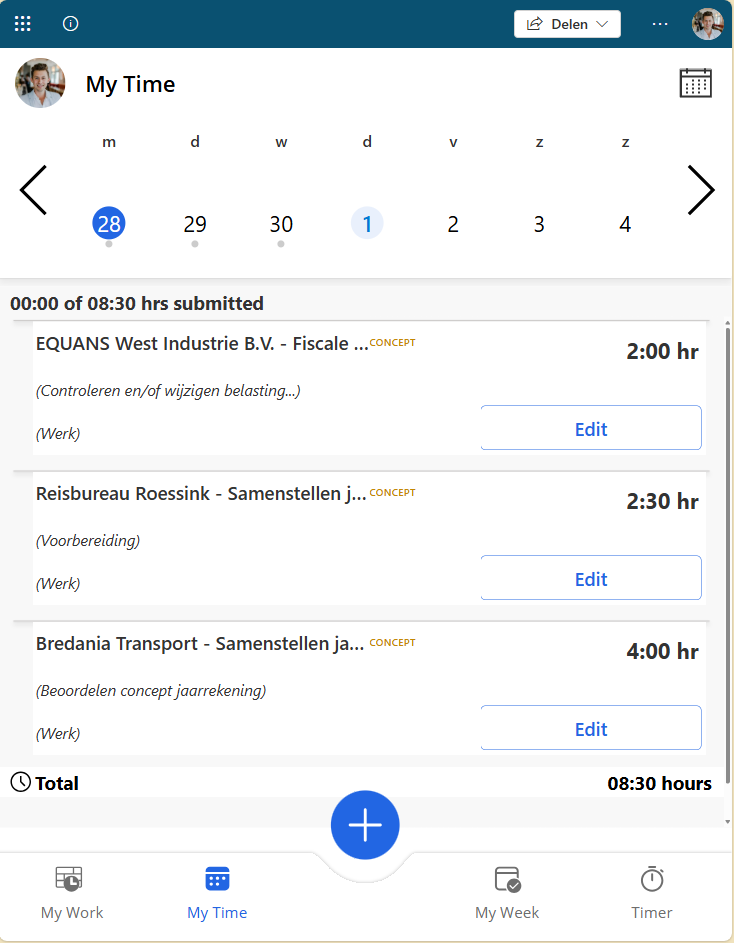
Task: Edit the EQUANS West Industrie entry
Action: (591, 428)
